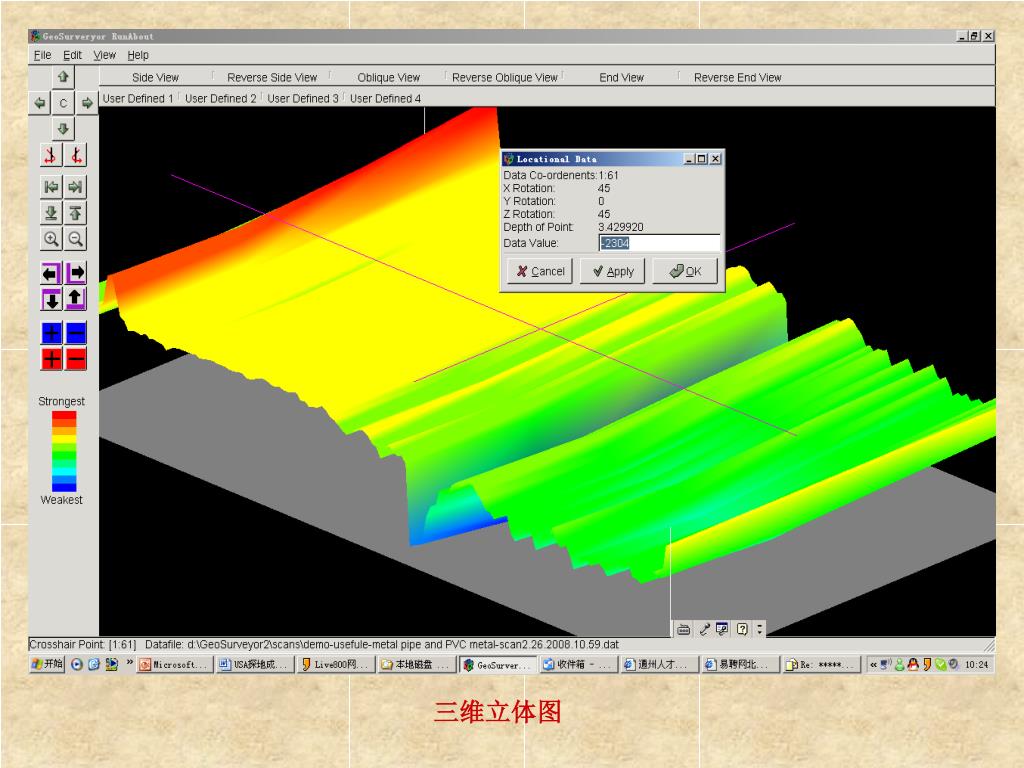Click the monitor icon in floating toolbar
1024x768 pixels.
click(722, 629)
